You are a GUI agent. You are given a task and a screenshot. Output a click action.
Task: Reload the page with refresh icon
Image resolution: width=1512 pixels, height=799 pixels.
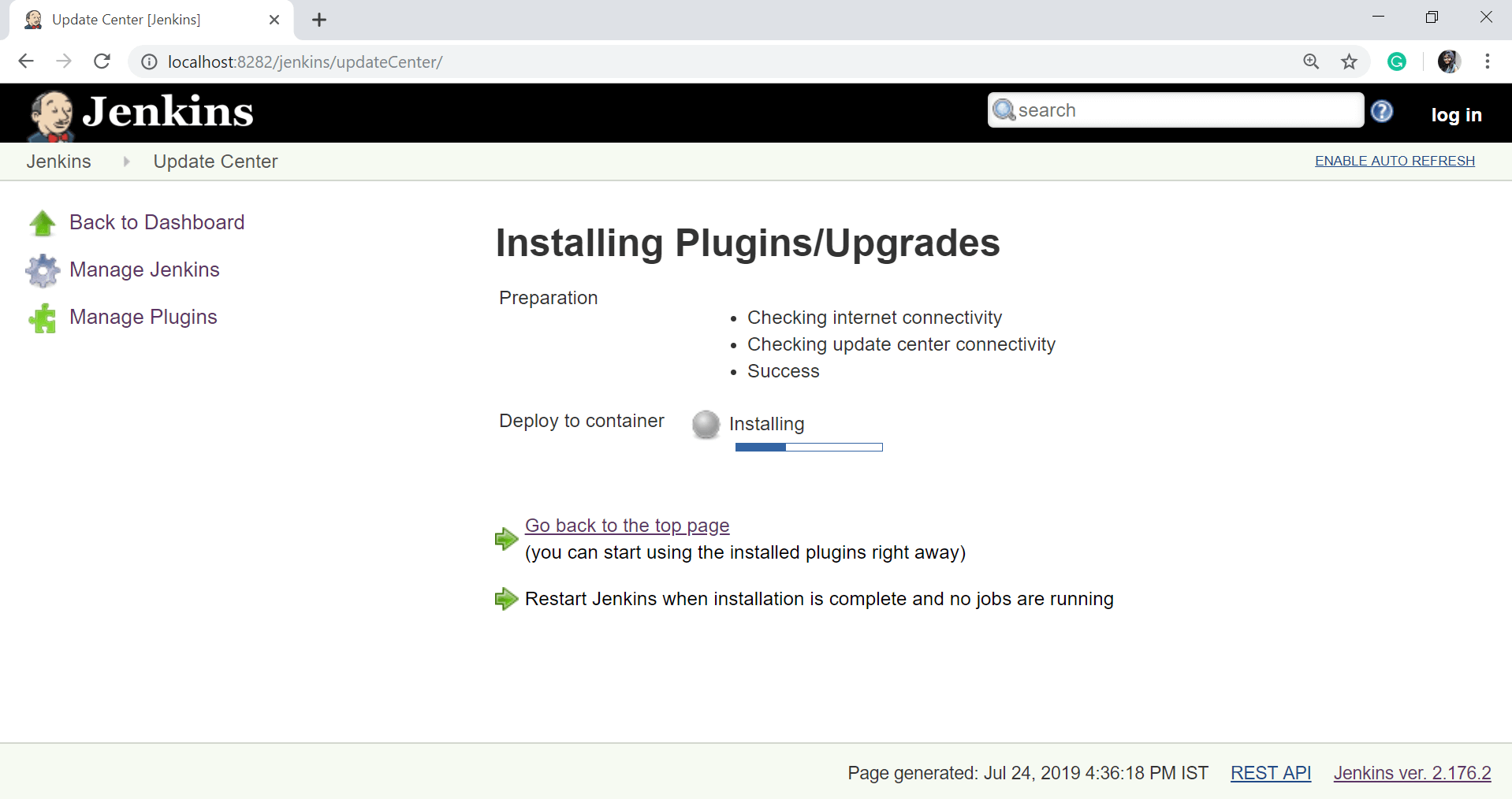102,61
